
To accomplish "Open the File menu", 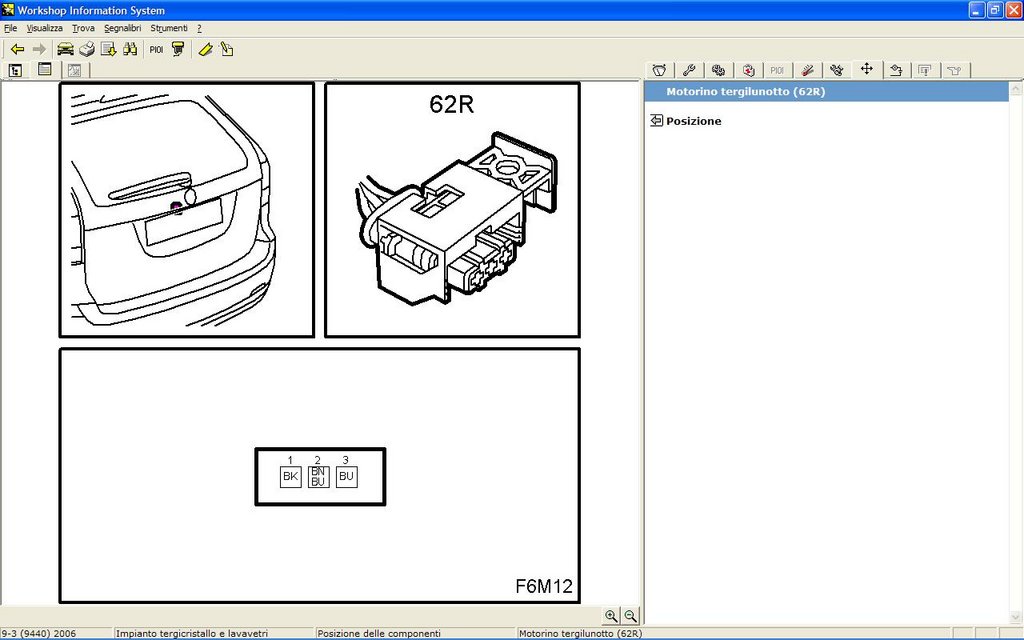I will [x=10, y=28].
